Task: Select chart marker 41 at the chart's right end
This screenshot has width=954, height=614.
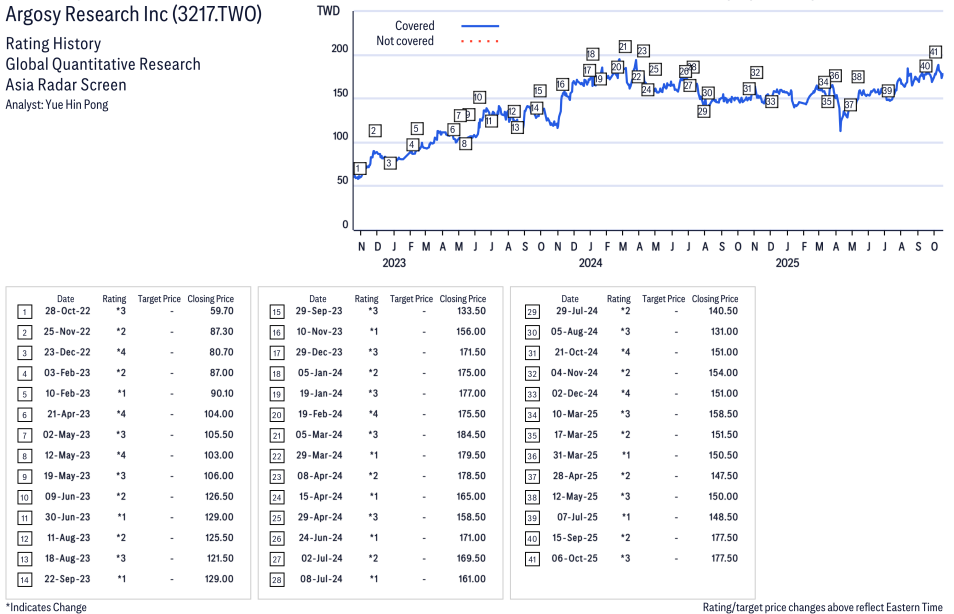Action: 935,52
